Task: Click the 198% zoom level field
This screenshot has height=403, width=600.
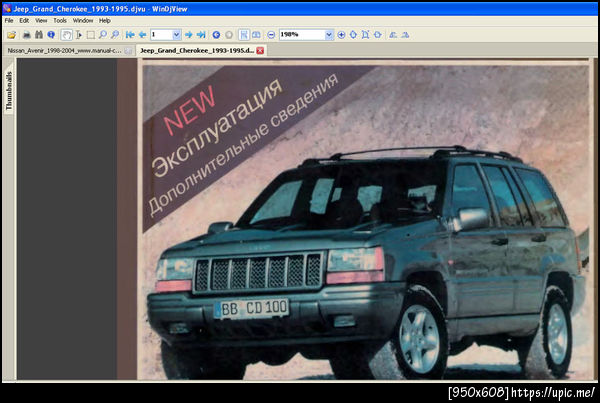Action: pos(302,35)
